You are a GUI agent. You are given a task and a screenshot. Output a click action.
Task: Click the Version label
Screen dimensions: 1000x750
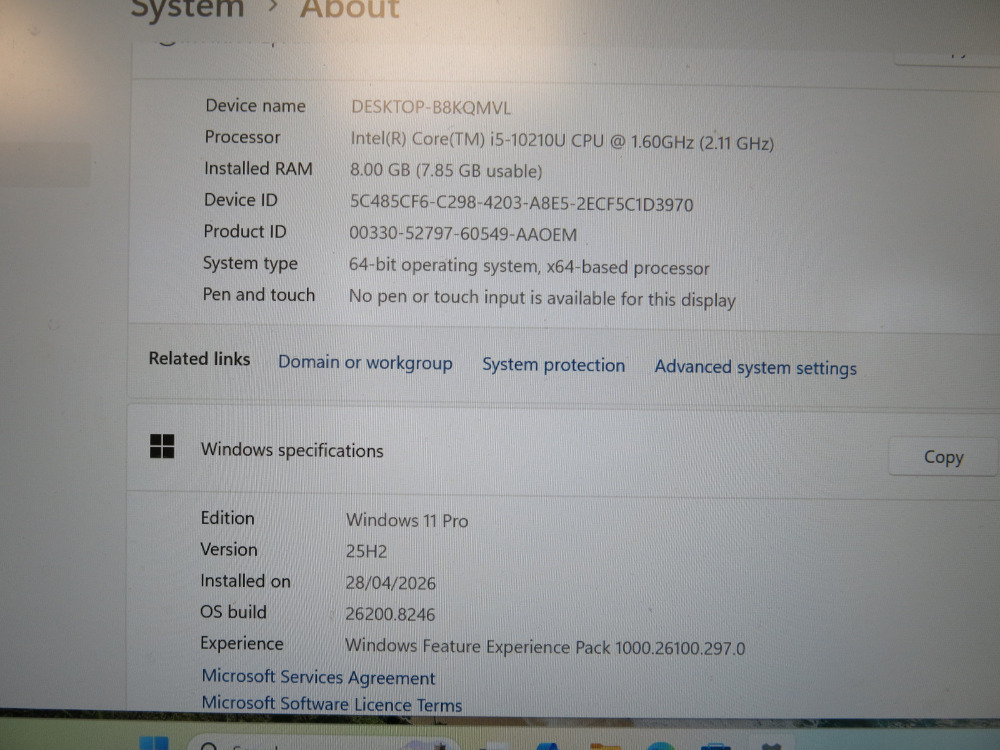click(229, 549)
